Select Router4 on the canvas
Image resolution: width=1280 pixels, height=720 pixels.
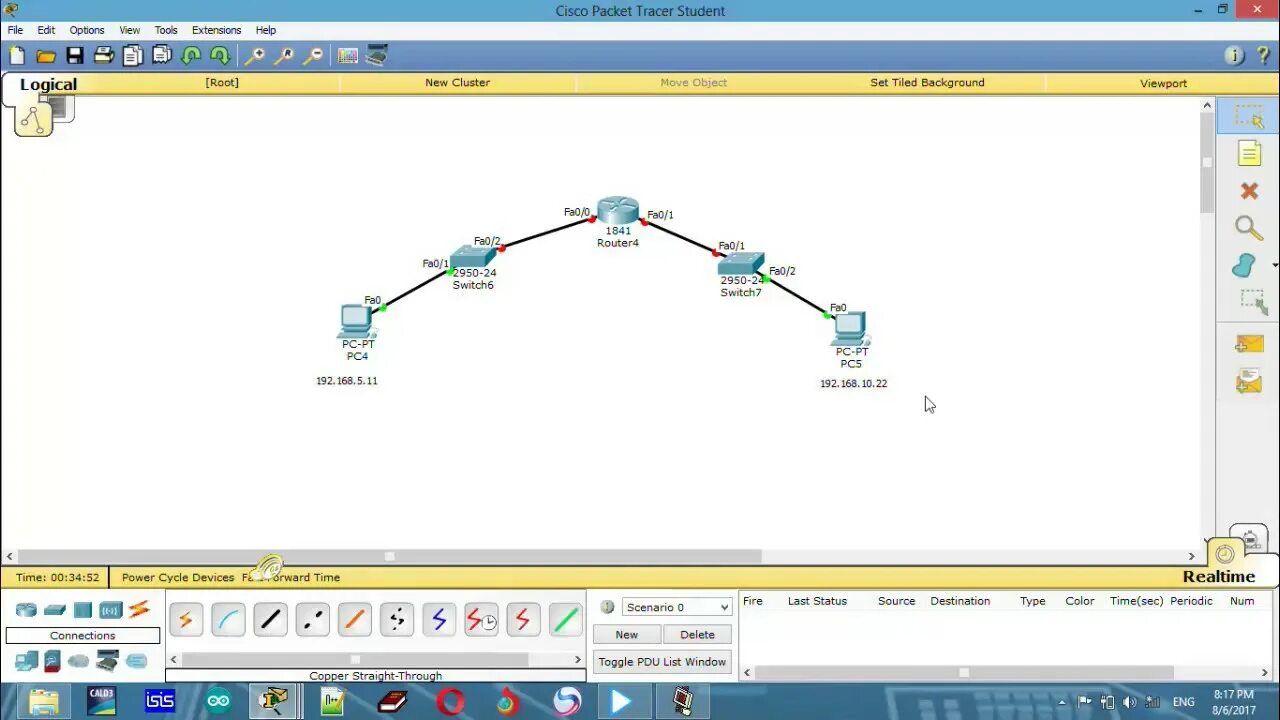(x=618, y=213)
